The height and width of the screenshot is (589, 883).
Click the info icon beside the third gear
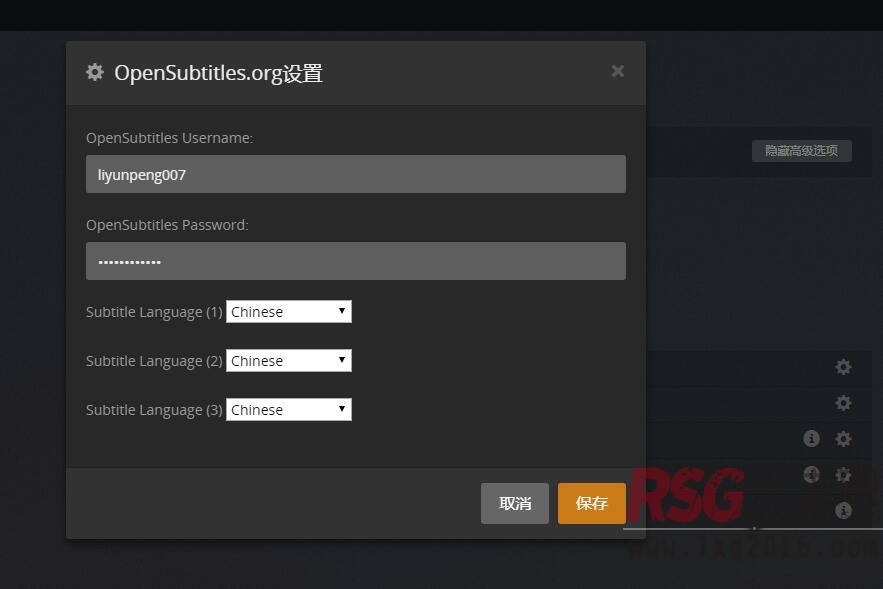[x=811, y=439]
